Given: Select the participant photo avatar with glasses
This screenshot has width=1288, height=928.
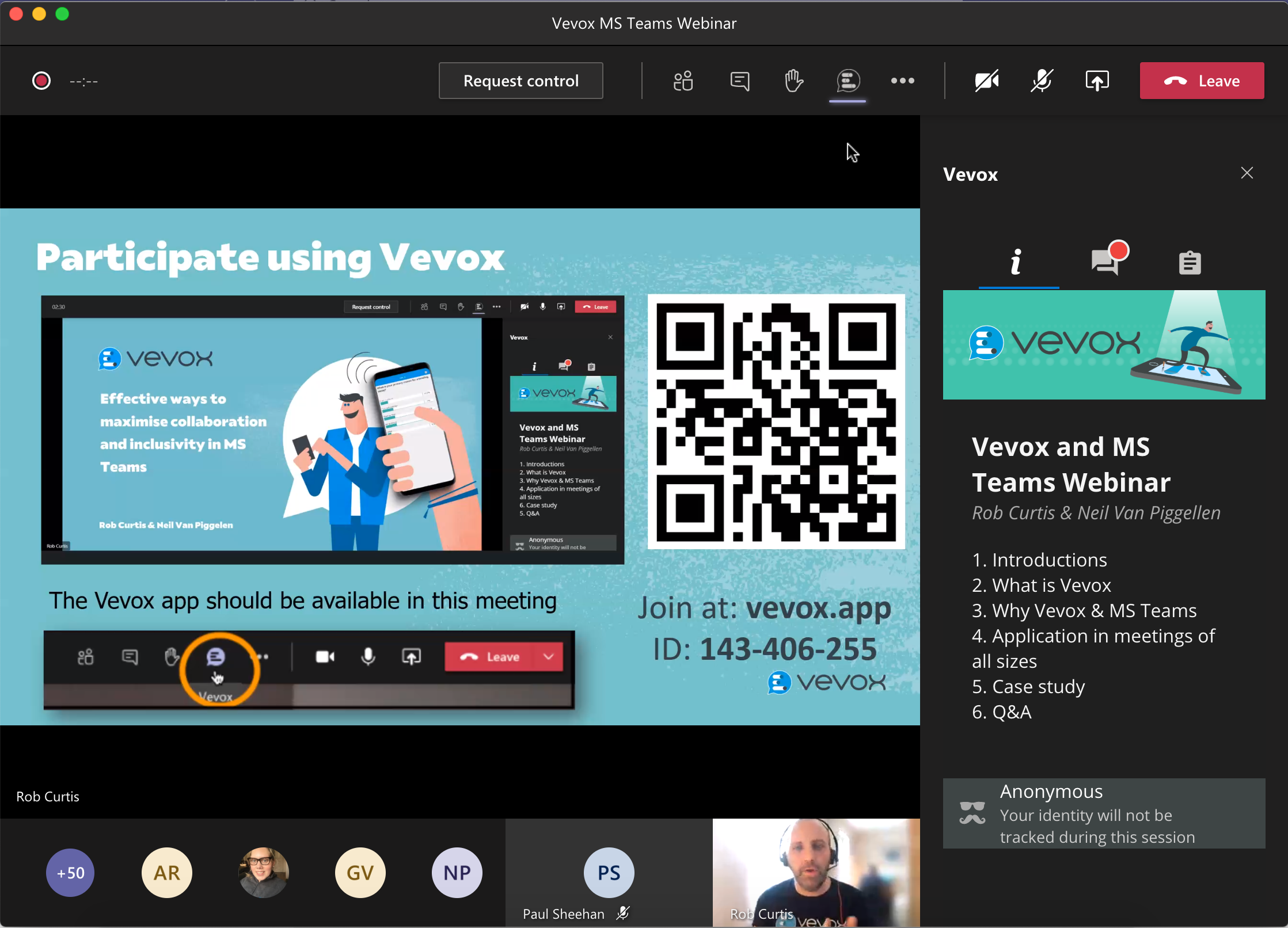Looking at the screenshot, I should click(x=264, y=873).
